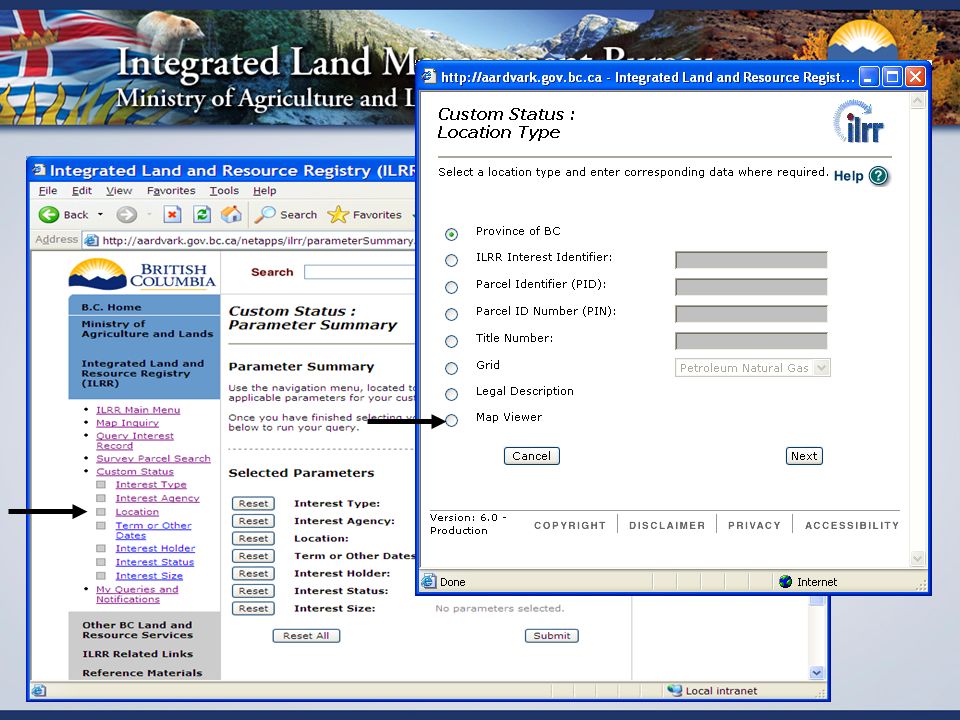This screenshot has height=720, width=960.
Task: Click the Next button in popup
Action: pyautogui.click(x=804, y=456)
